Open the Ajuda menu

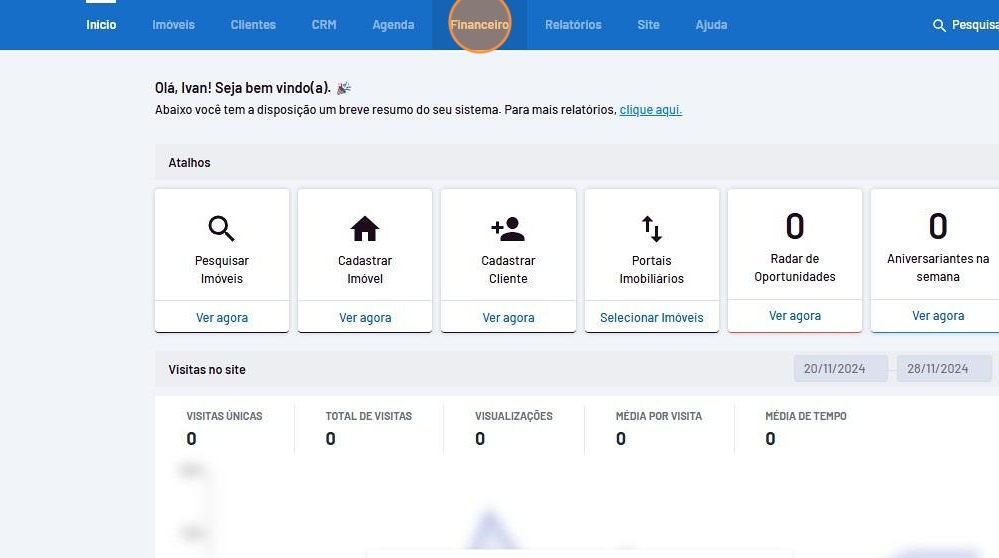coord(711,25)
